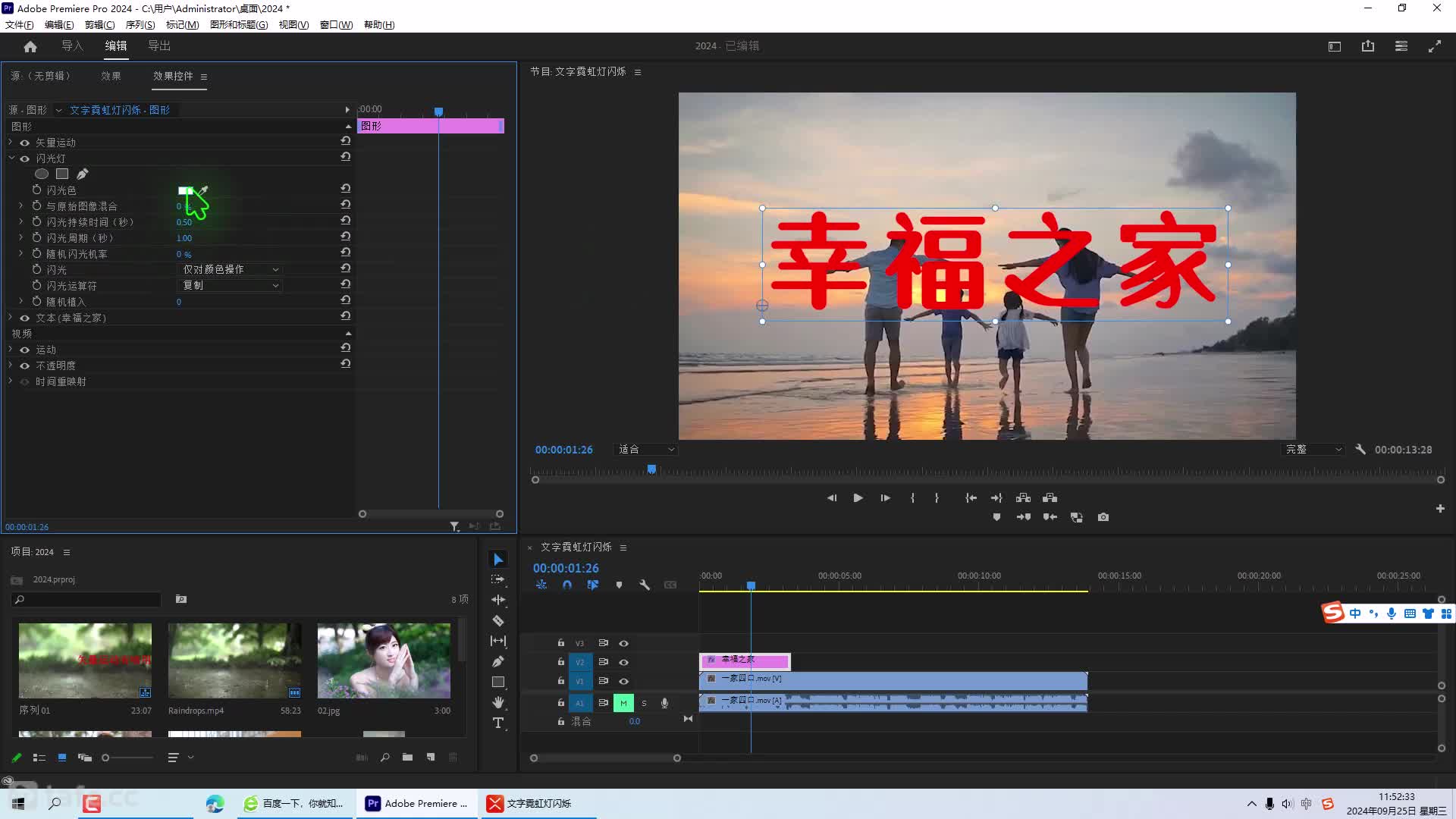Screen dimensions: 1456x819
Task: Toggle snap in timeline
Action: 567,585
